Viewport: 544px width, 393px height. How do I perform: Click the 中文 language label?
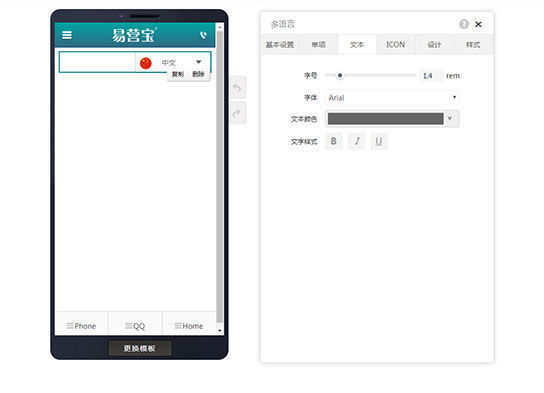169,63
